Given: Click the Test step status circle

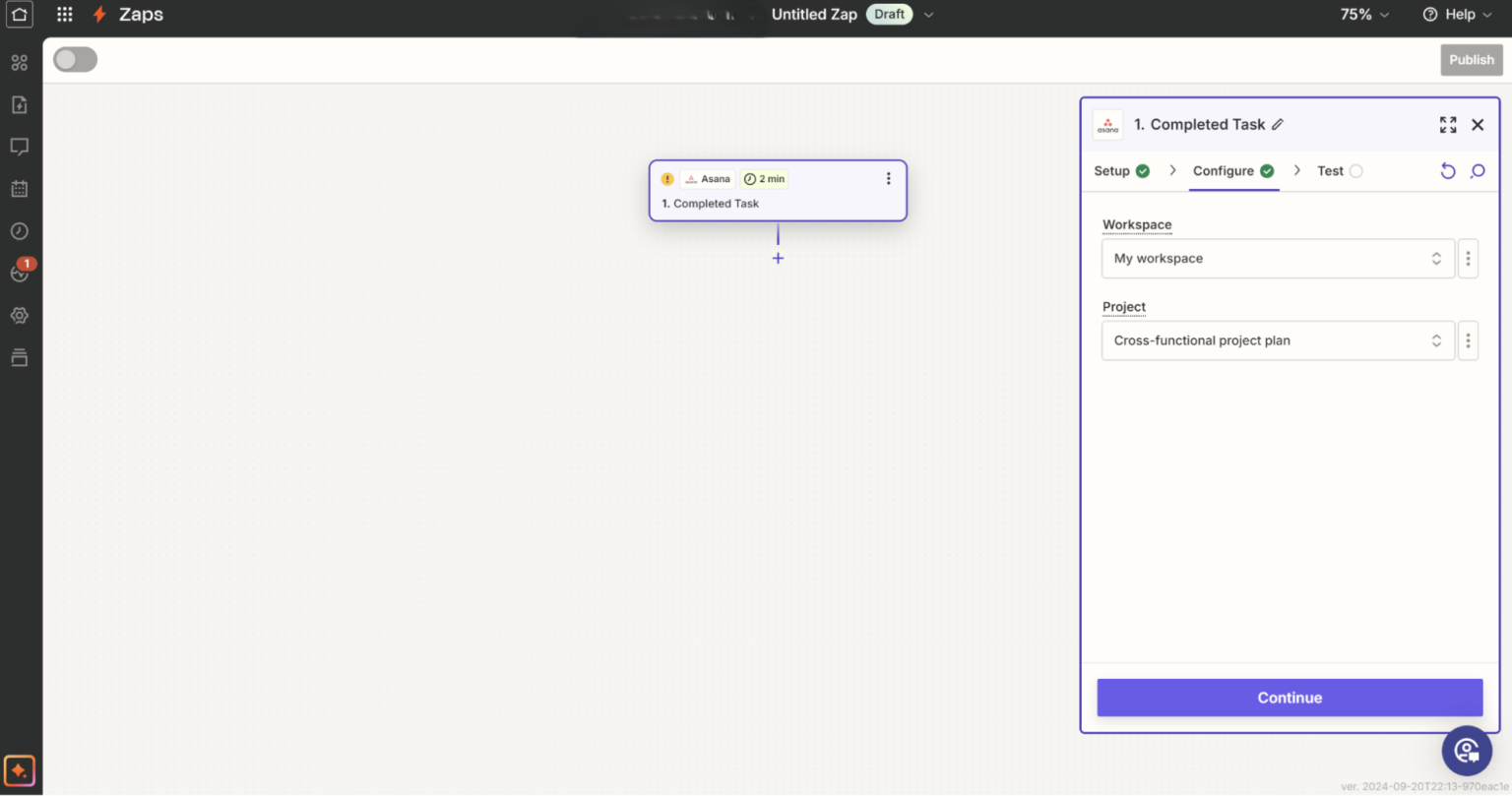Looking at the screenshot, I should pos(1356,170).
